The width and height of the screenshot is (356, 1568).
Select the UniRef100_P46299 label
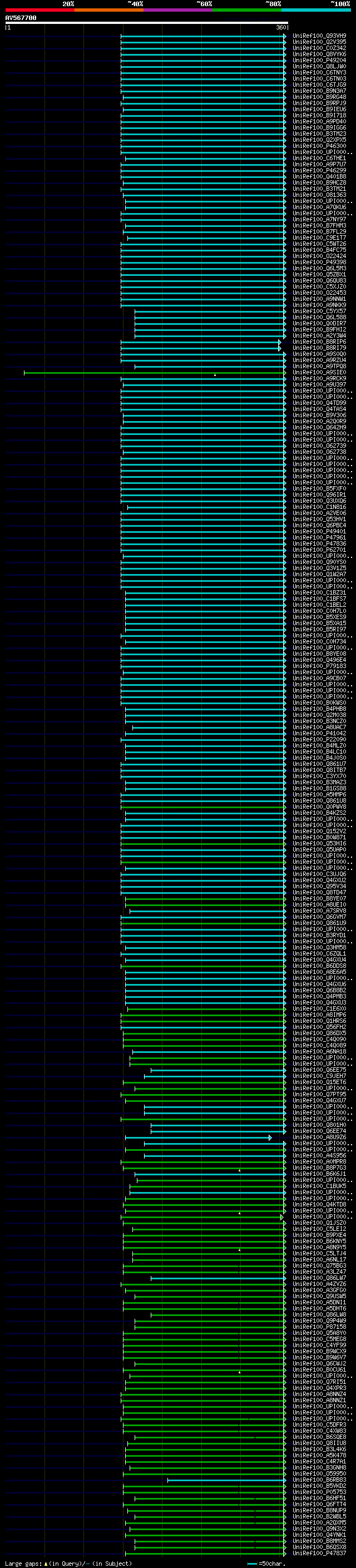pos(319,170)
